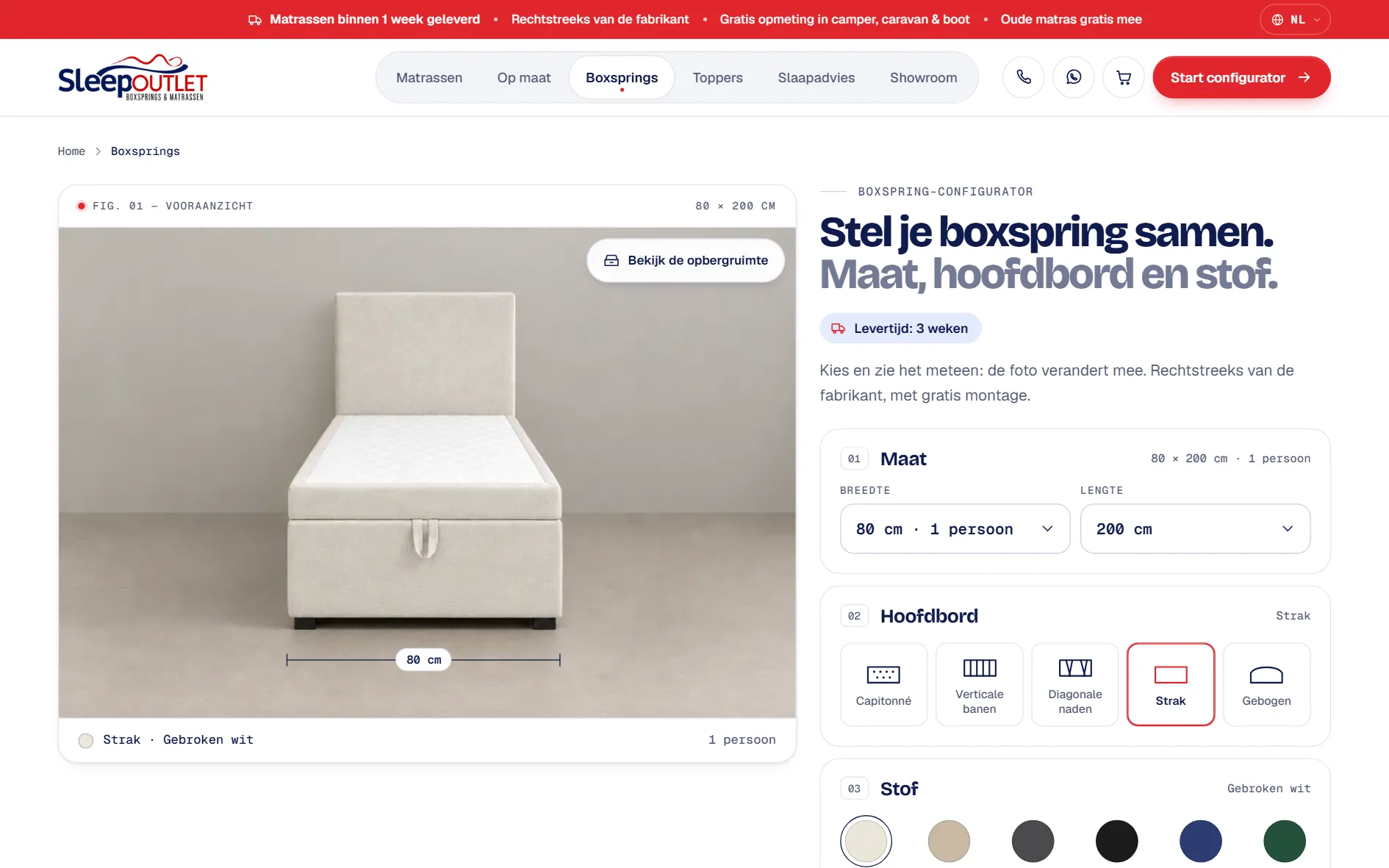The height and width of the screenshot is (868, 1389).
Task: Pick the dark green fabric swatch
Action: click(x=1284, y=841)
